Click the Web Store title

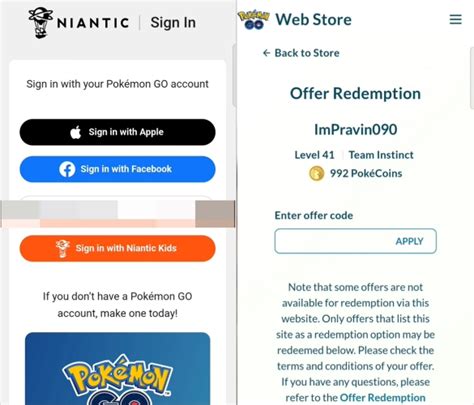[313, 19]
